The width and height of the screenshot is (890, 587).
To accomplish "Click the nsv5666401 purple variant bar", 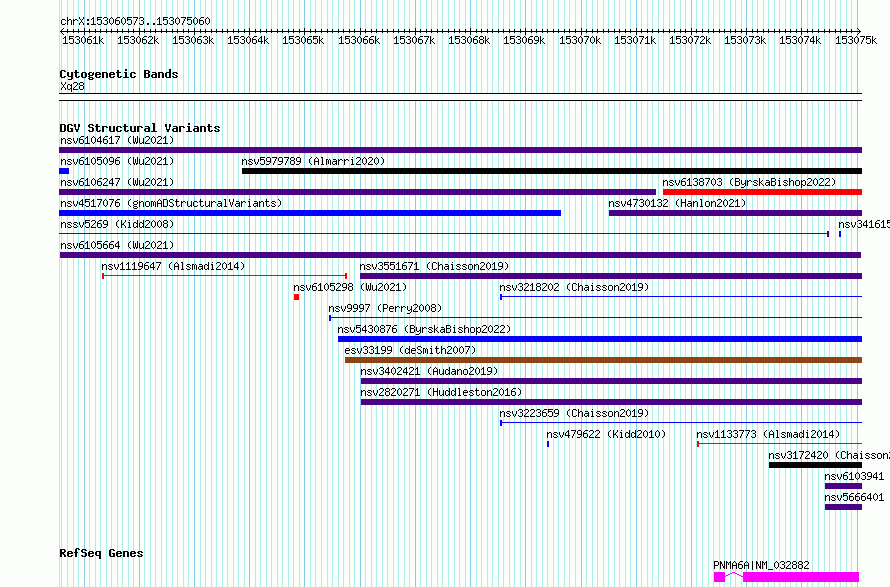I will tap(843, 507).
